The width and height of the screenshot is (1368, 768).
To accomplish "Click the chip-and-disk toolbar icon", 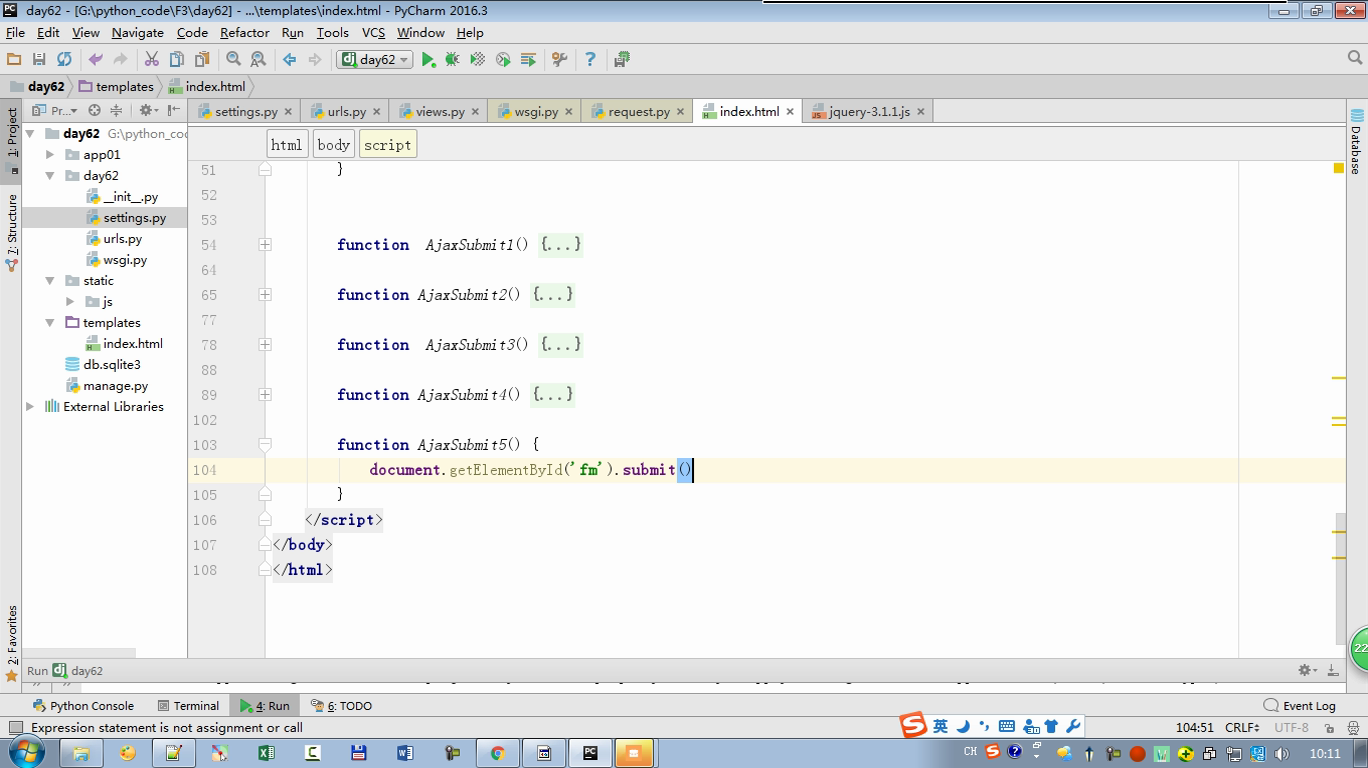I will click(622, 60).
